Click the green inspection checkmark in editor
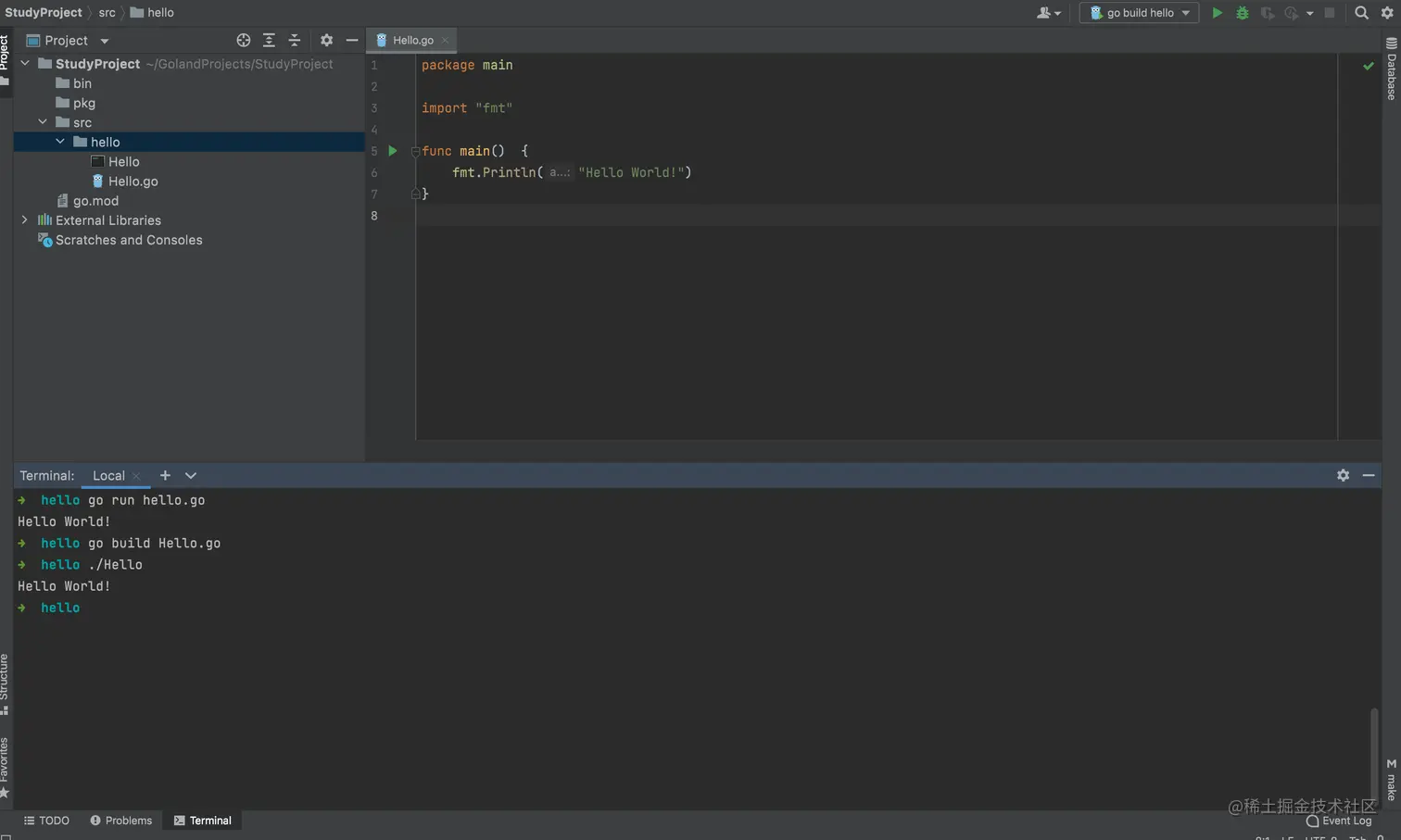This screenshot has height=840, width=1401. 1369,66
